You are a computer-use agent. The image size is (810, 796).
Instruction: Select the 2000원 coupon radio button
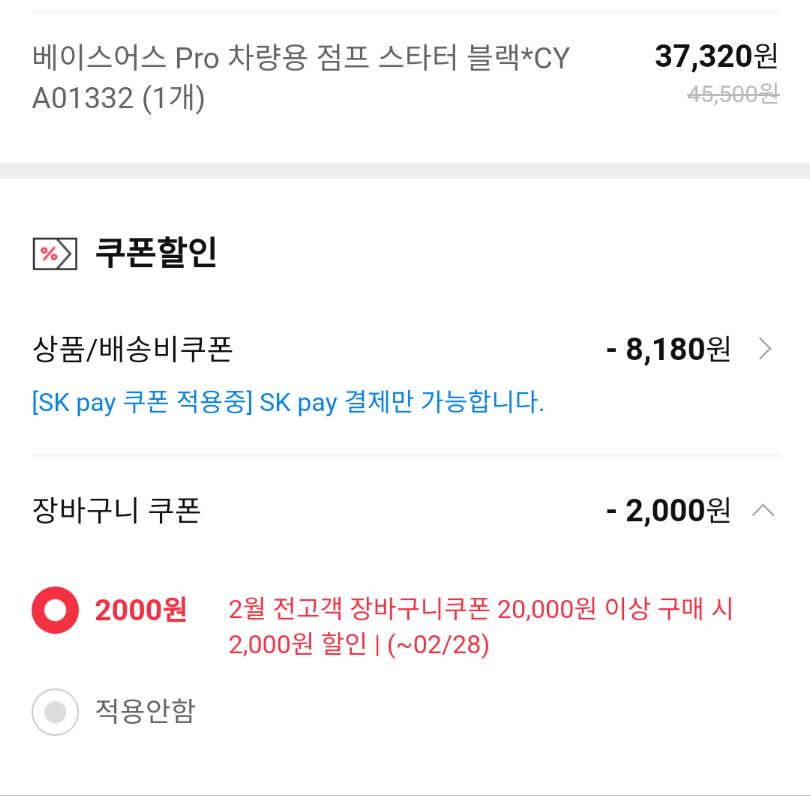pyautogui.click(x=55, y=610)
